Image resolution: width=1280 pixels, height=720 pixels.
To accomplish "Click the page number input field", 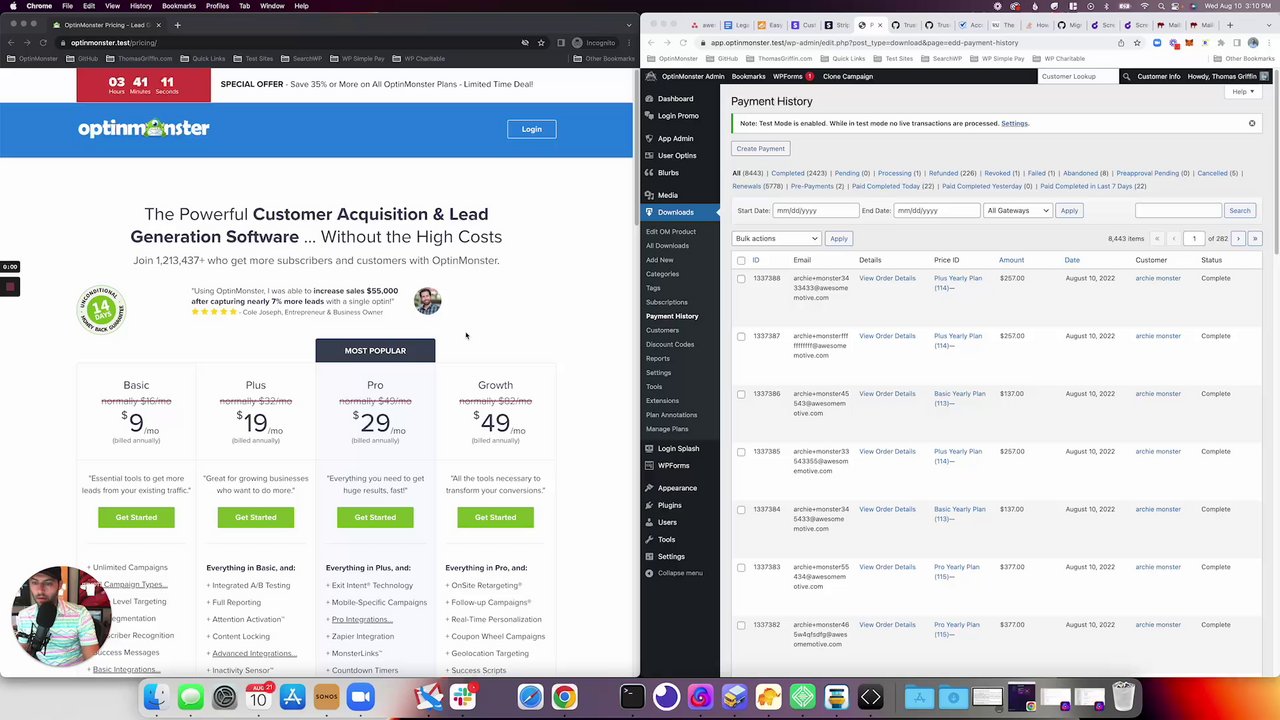I will (1193, 238).
